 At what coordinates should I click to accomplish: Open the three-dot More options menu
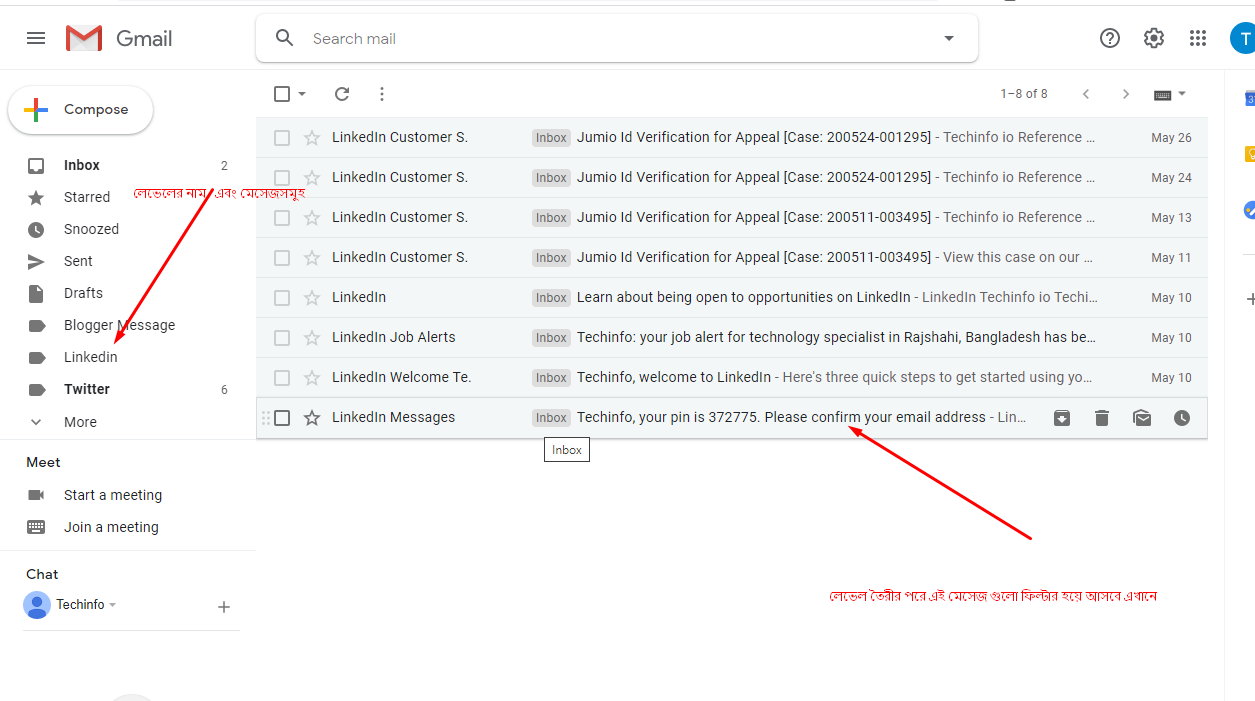(x=382, y=94)
